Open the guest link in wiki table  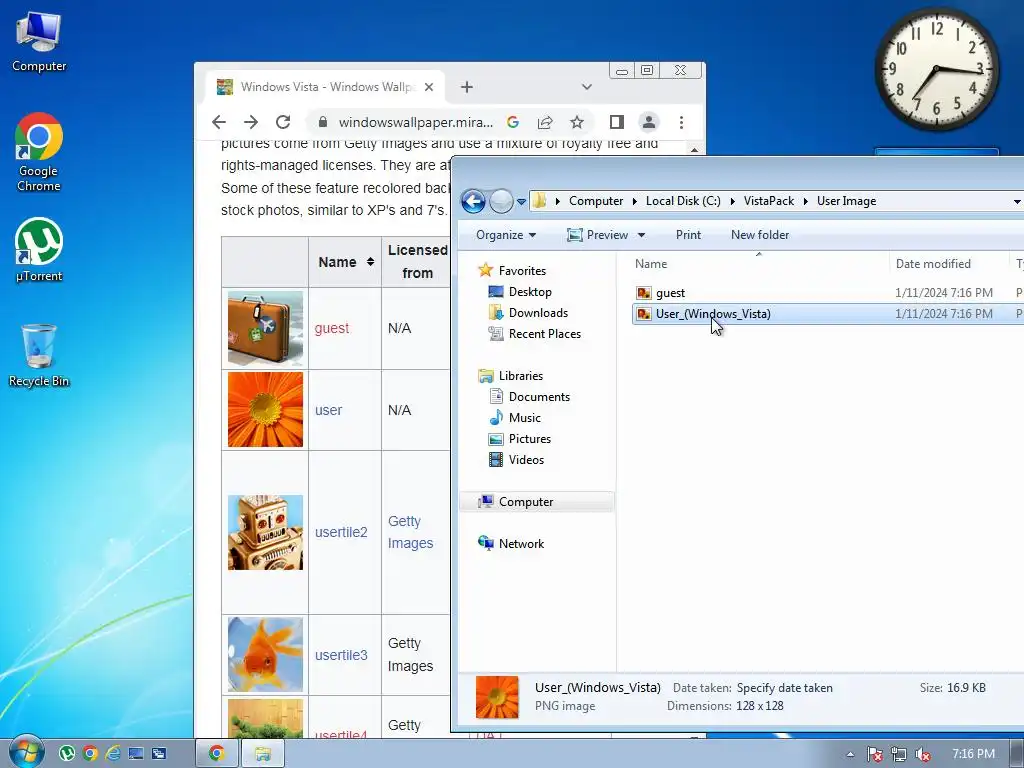[x=332, y=328]
